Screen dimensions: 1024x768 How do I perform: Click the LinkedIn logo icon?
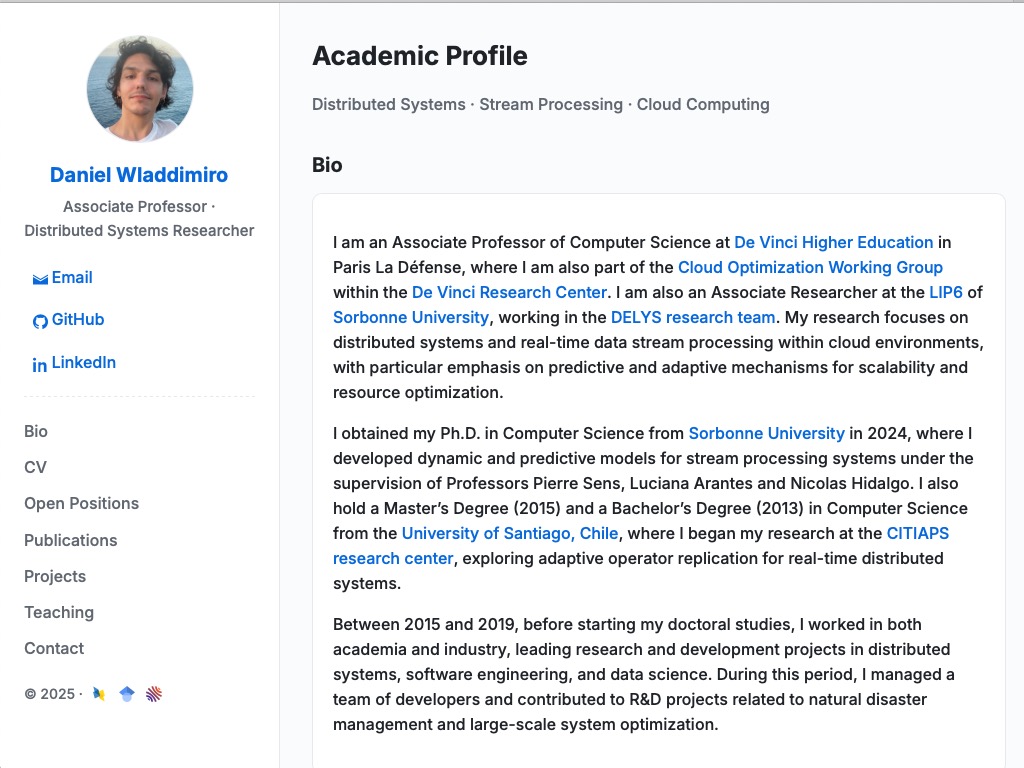click(x=40, y=365)
